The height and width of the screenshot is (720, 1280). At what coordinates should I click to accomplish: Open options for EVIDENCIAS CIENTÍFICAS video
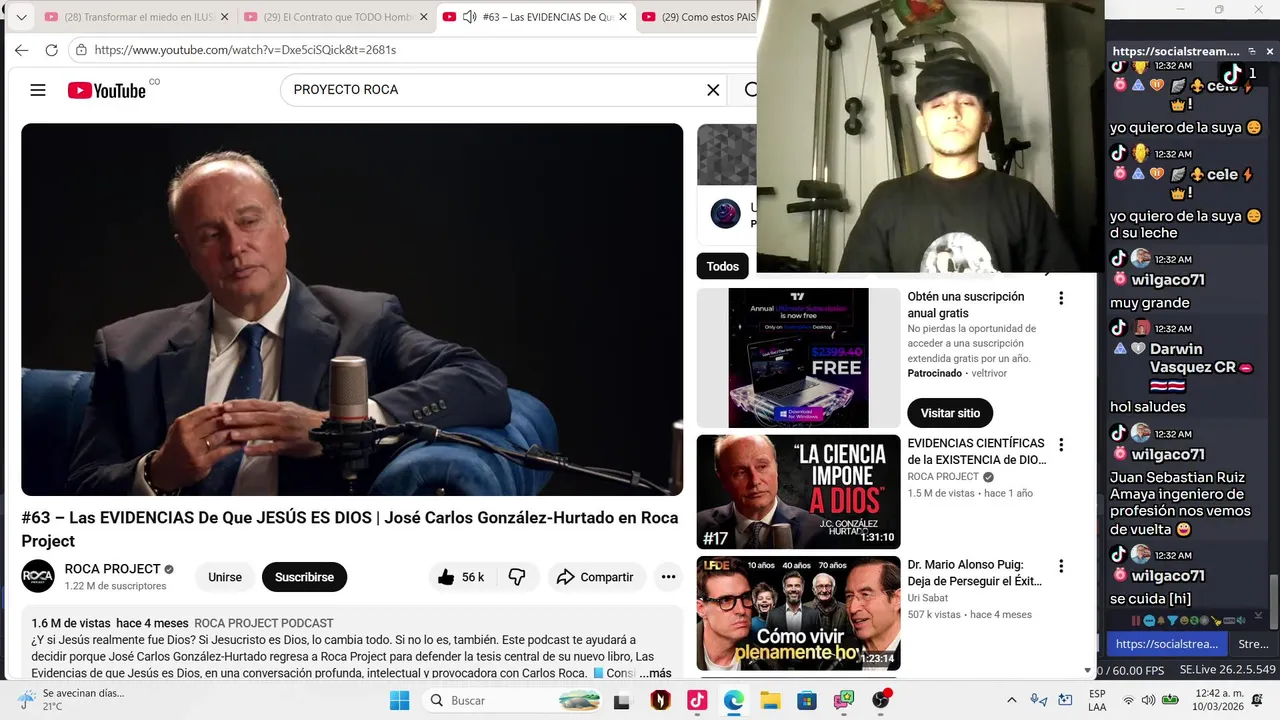(x=1061, y=445)
